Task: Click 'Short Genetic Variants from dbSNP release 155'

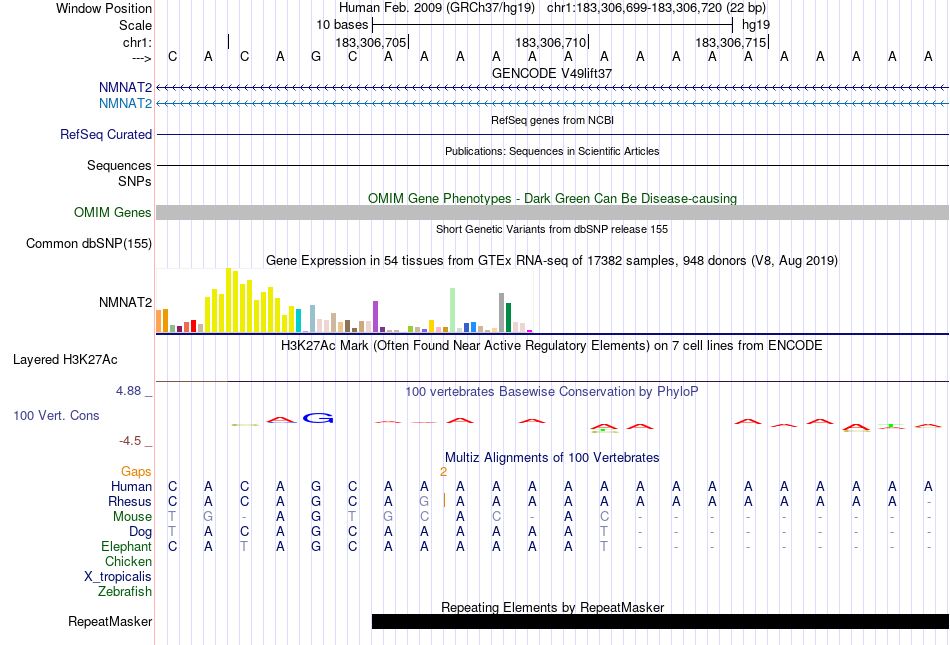Action: pos(552,229)
